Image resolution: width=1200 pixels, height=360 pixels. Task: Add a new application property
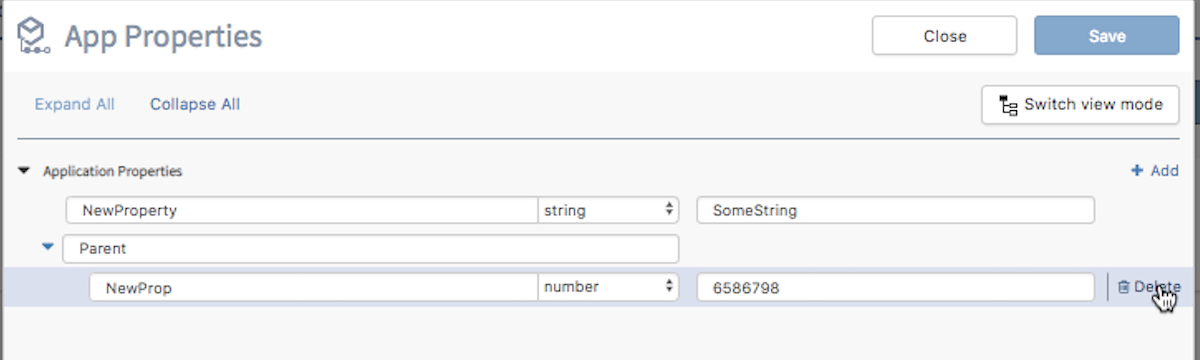click(x=1154, y=171)
